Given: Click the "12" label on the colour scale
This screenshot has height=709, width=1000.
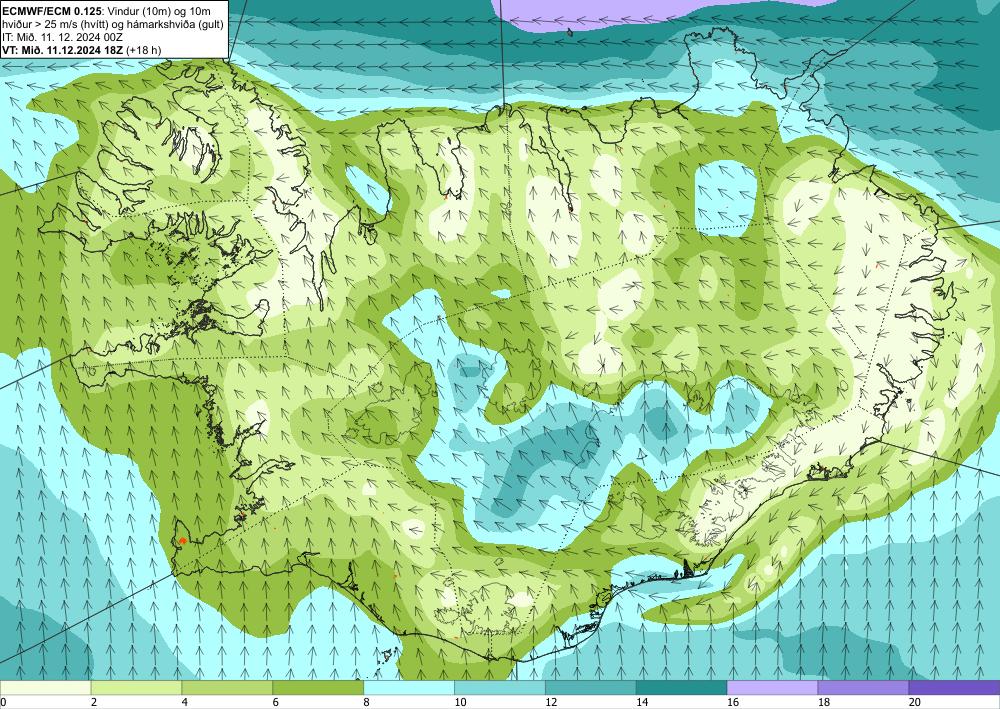Looking at the screenshot, I should [551, 702].
